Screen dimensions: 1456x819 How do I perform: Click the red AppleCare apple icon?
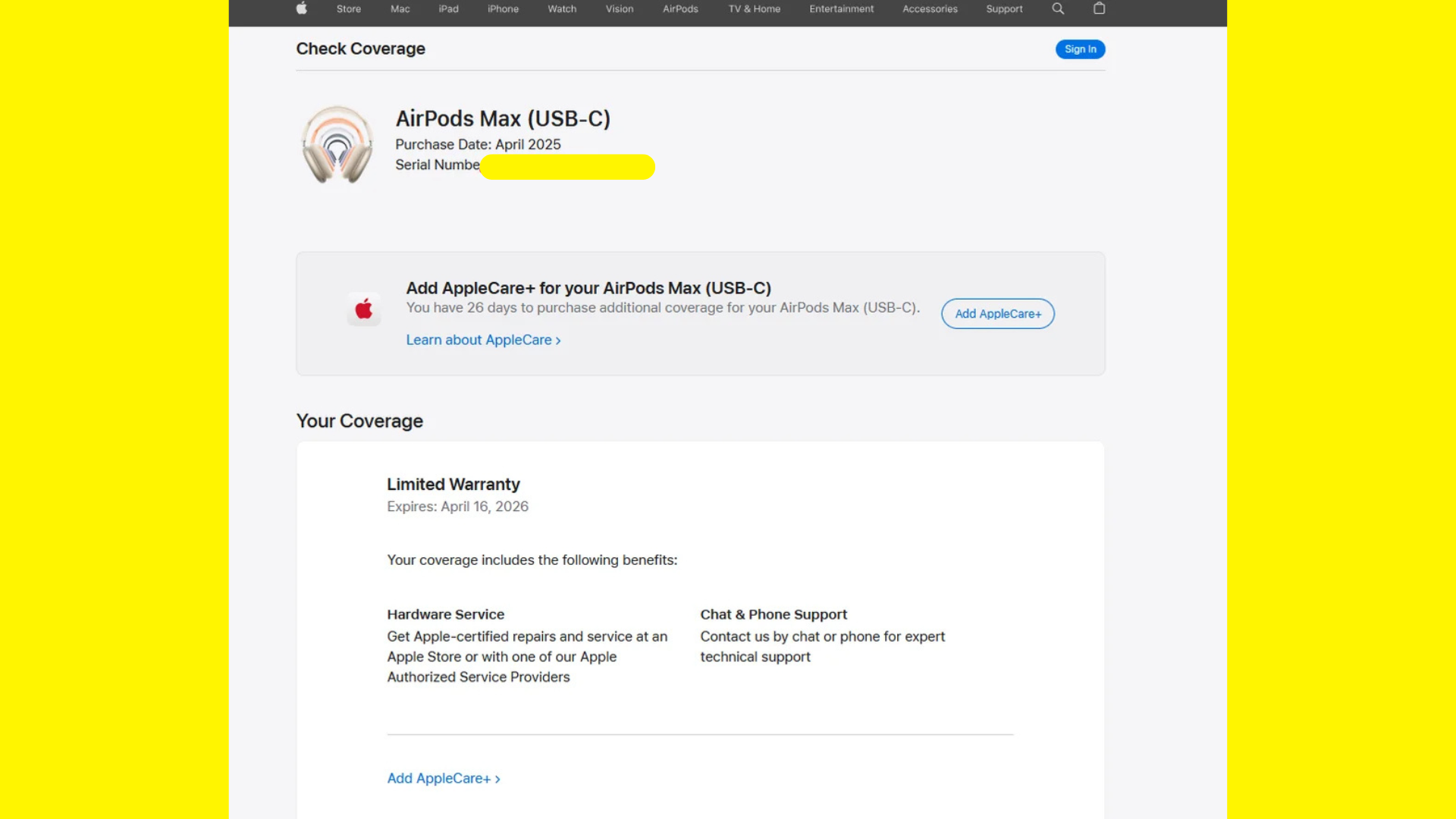(364, 309)
